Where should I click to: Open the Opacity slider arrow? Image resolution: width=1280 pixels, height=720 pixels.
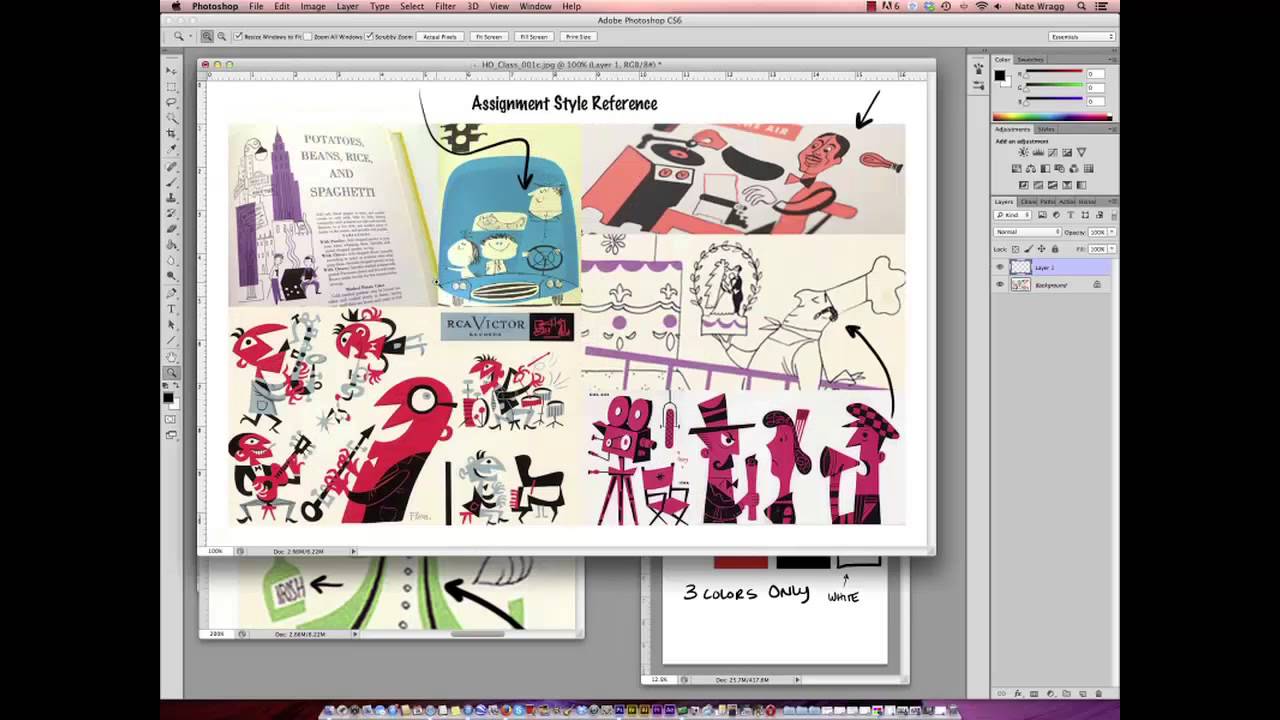[1112, 232]
